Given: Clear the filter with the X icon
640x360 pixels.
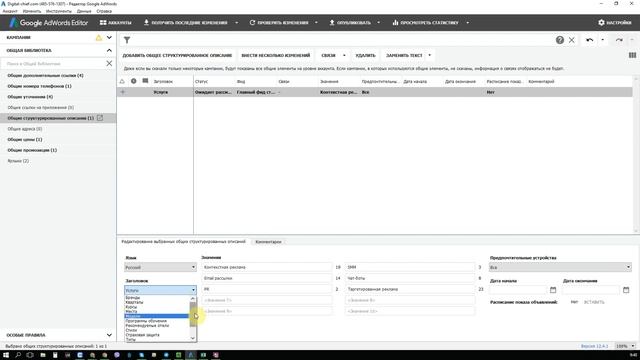Looking at the screenshot, I should pyautogui.click(x=571, y=40).
